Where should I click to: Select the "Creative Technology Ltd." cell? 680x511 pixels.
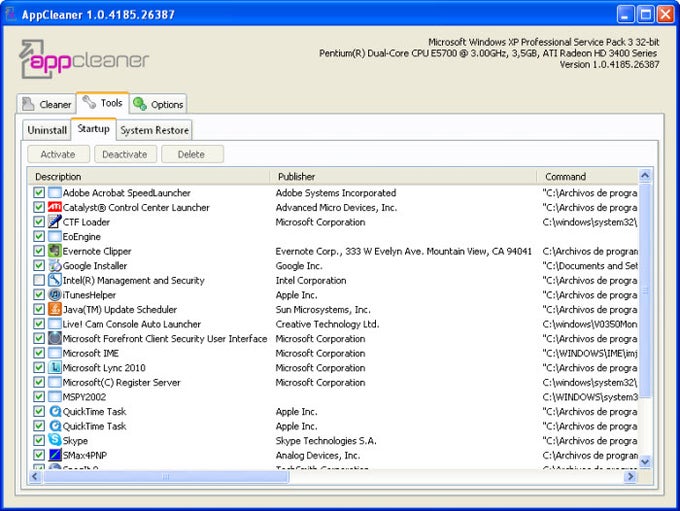[327, 324]
